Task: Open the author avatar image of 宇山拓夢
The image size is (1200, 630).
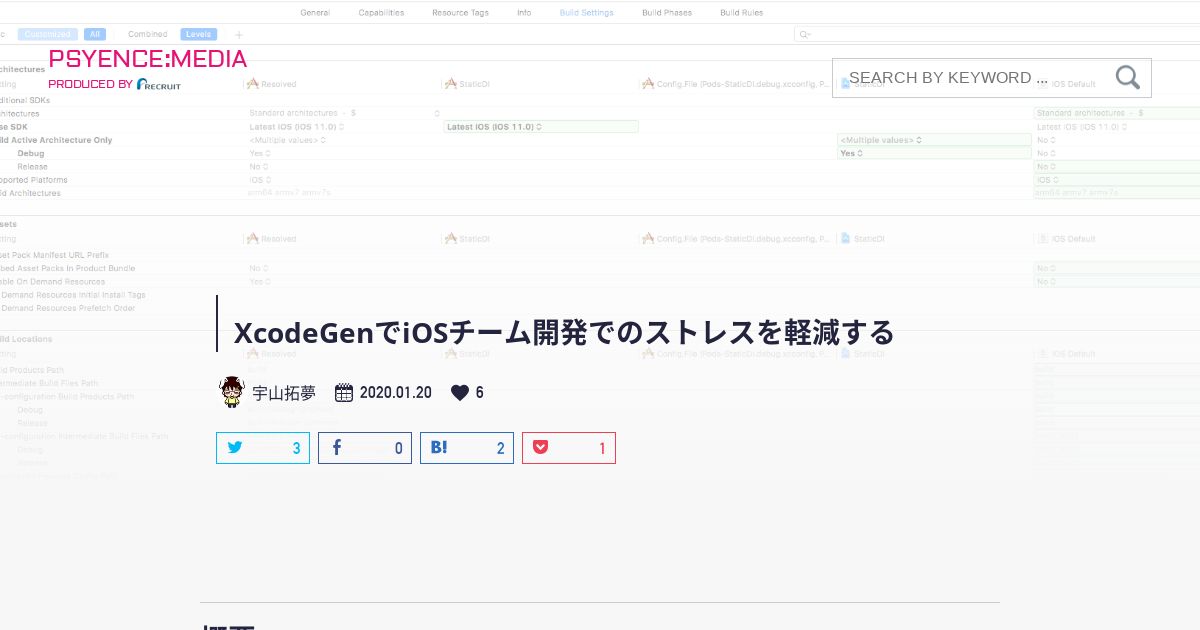Action: (x=232, y=392)
